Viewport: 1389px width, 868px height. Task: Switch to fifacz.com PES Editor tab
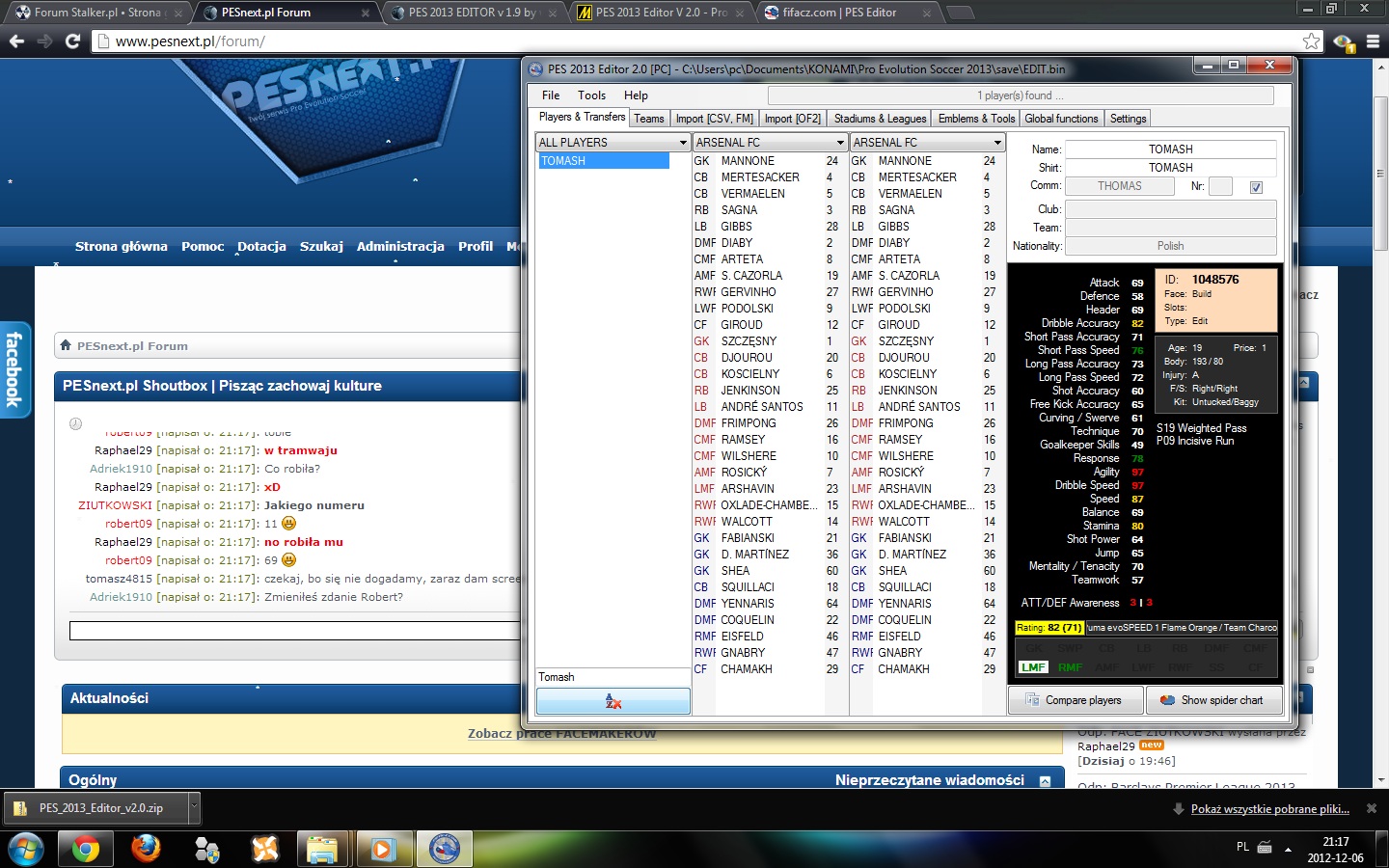(846, 13)
